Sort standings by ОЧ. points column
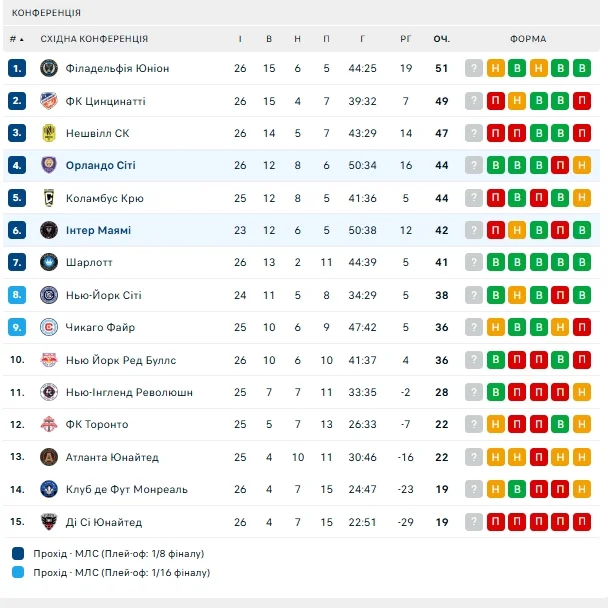Screen dimensions: 608x608 point(441,39)
